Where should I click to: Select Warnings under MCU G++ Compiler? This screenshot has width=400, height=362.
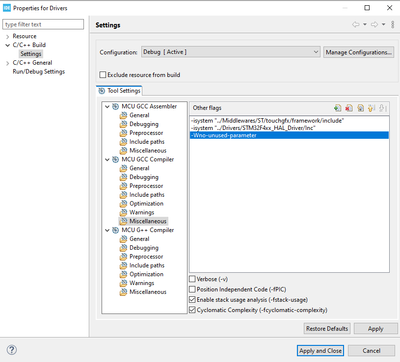[x=142, y=283]
